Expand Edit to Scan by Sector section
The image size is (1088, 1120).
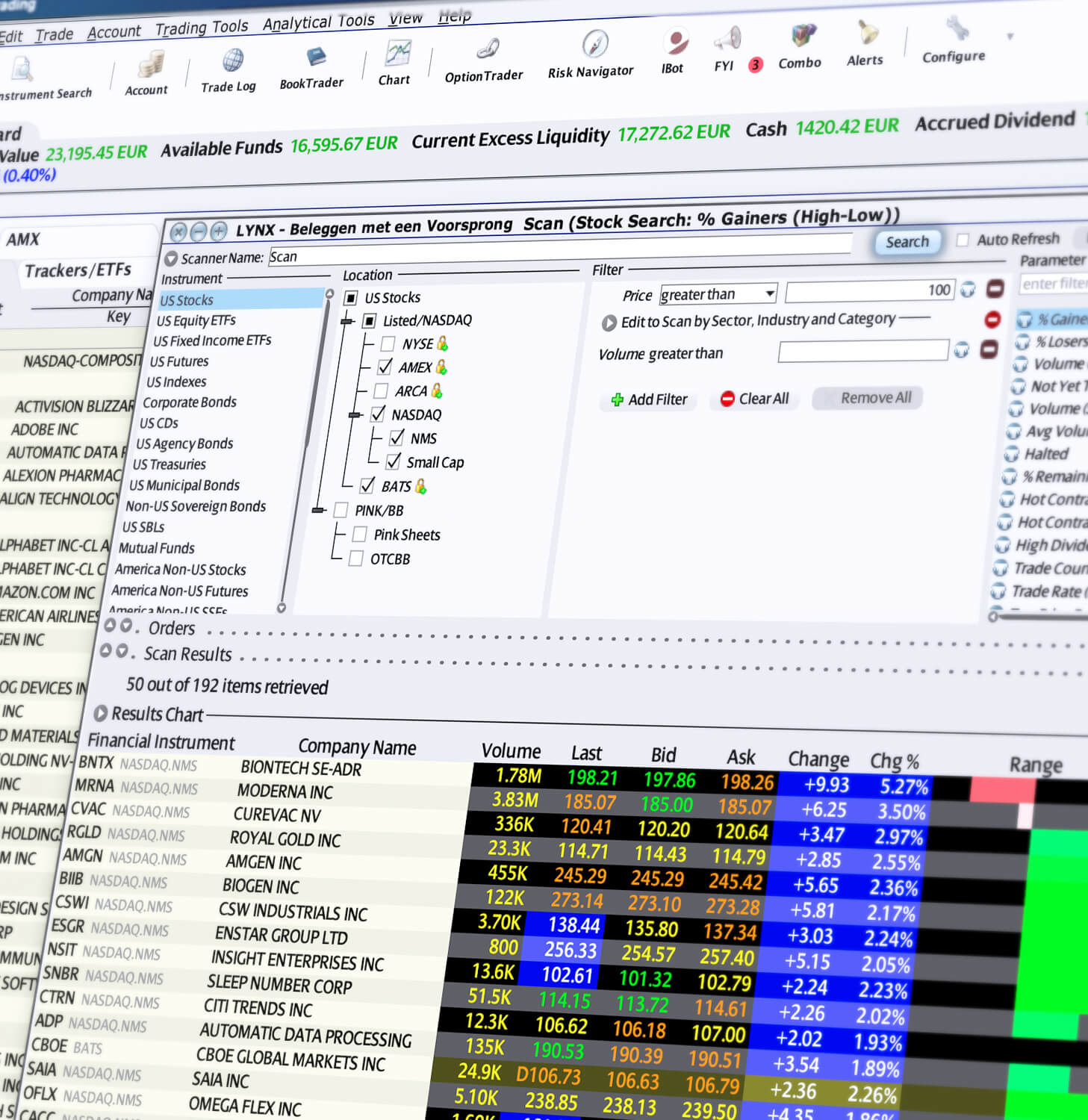609,323
